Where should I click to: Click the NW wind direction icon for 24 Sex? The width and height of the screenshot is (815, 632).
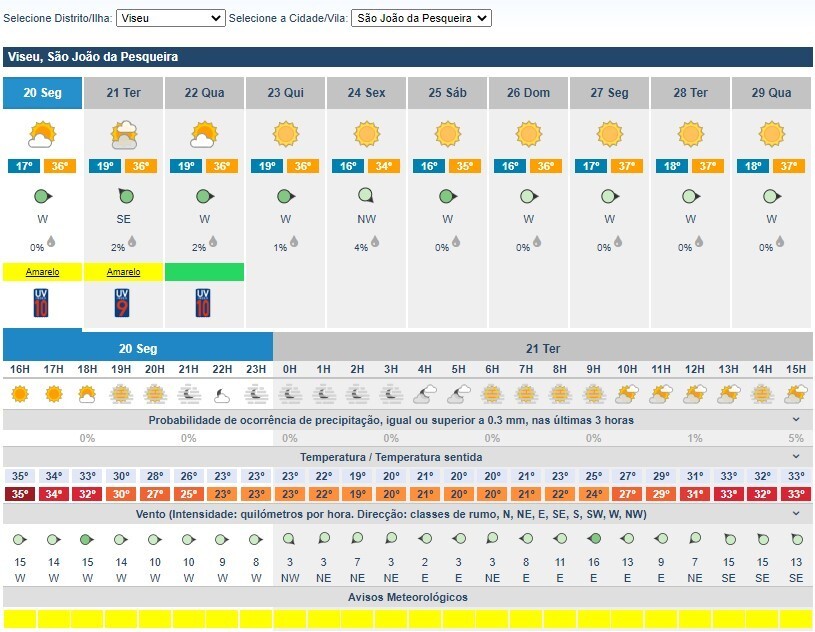[367, 196]
